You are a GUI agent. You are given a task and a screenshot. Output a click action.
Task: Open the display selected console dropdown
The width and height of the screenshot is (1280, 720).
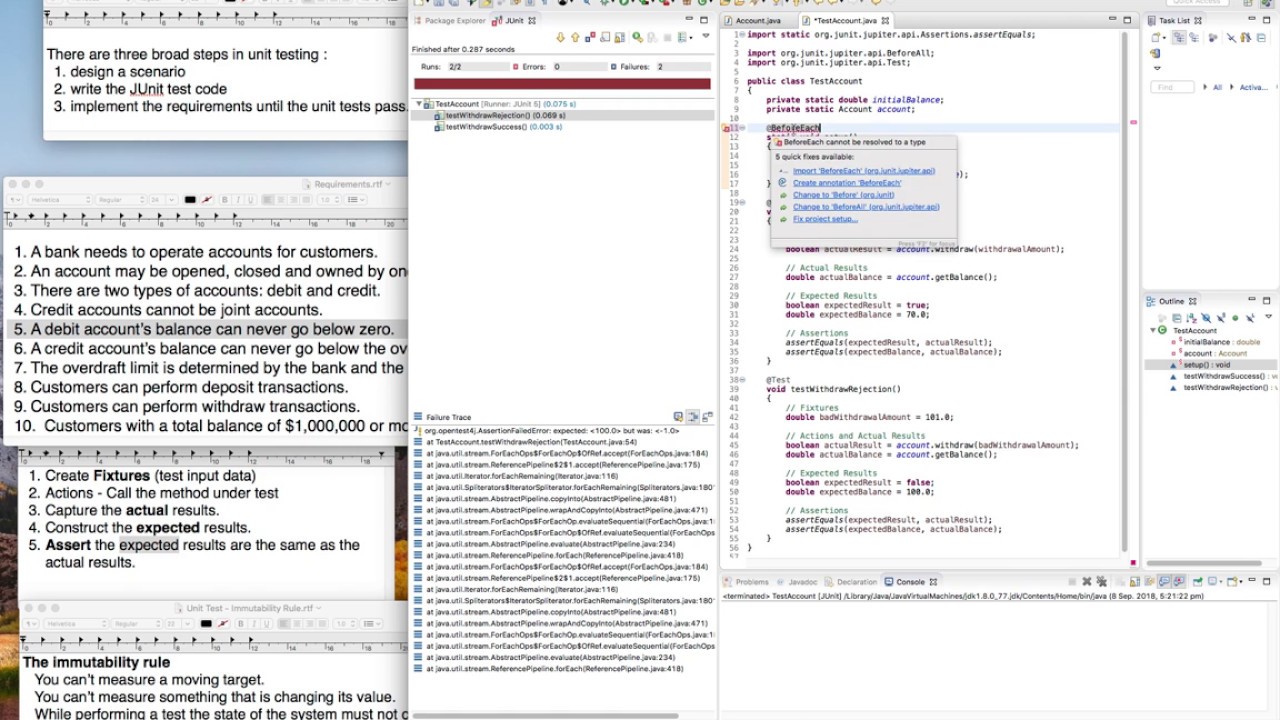(1221, 581)
